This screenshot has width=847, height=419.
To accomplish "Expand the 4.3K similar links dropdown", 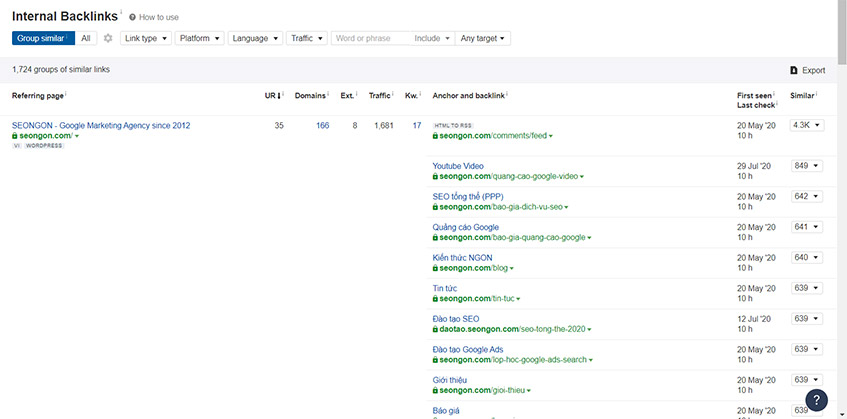I will (807, 125).
